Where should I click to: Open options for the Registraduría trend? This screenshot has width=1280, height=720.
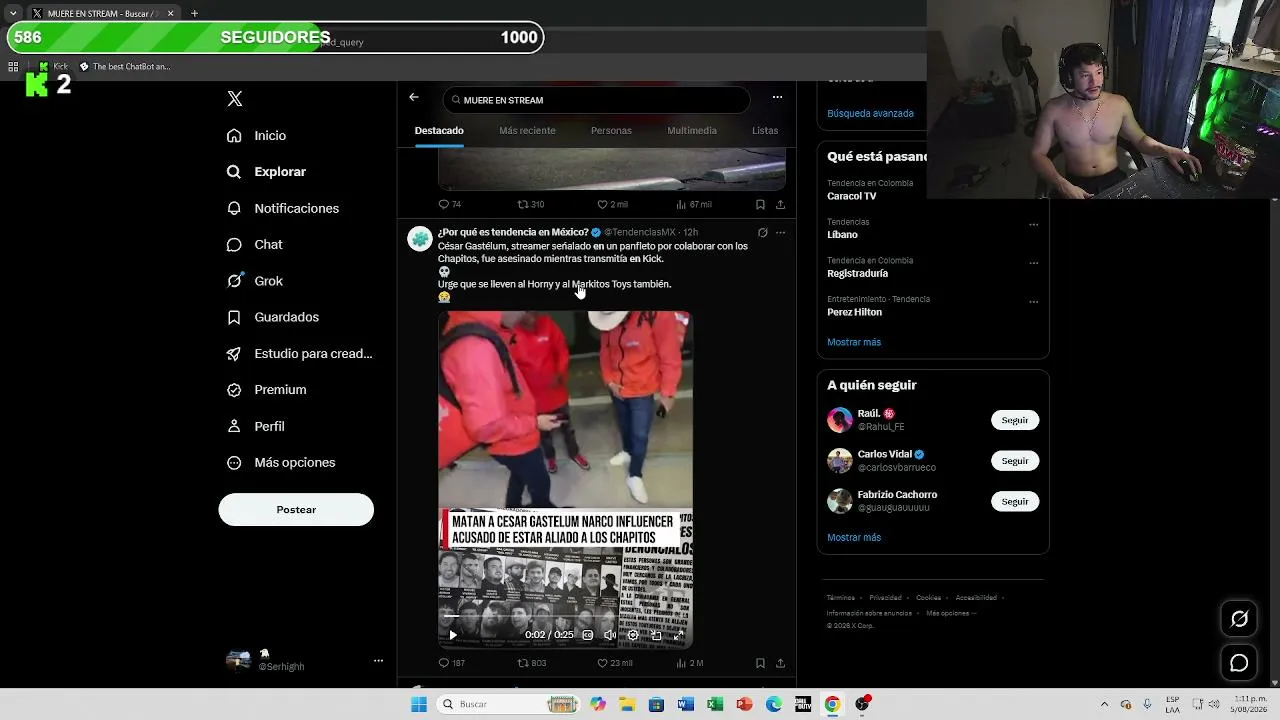(1034, 263)
